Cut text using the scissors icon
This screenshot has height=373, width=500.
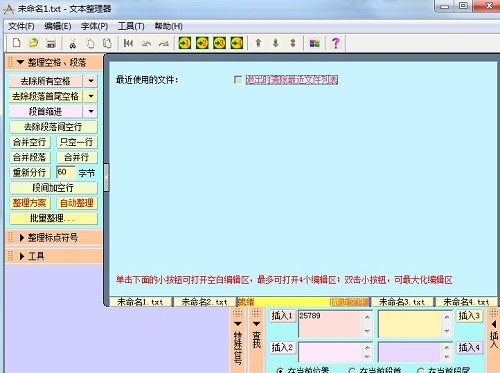click(x=73, y=43)
